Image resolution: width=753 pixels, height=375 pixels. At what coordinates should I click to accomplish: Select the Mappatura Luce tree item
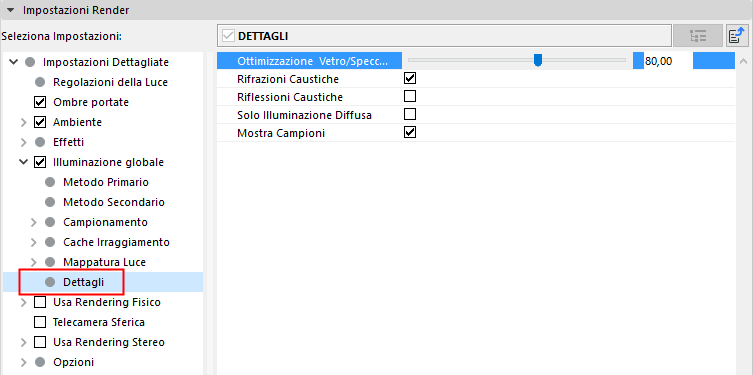point(104,262)
